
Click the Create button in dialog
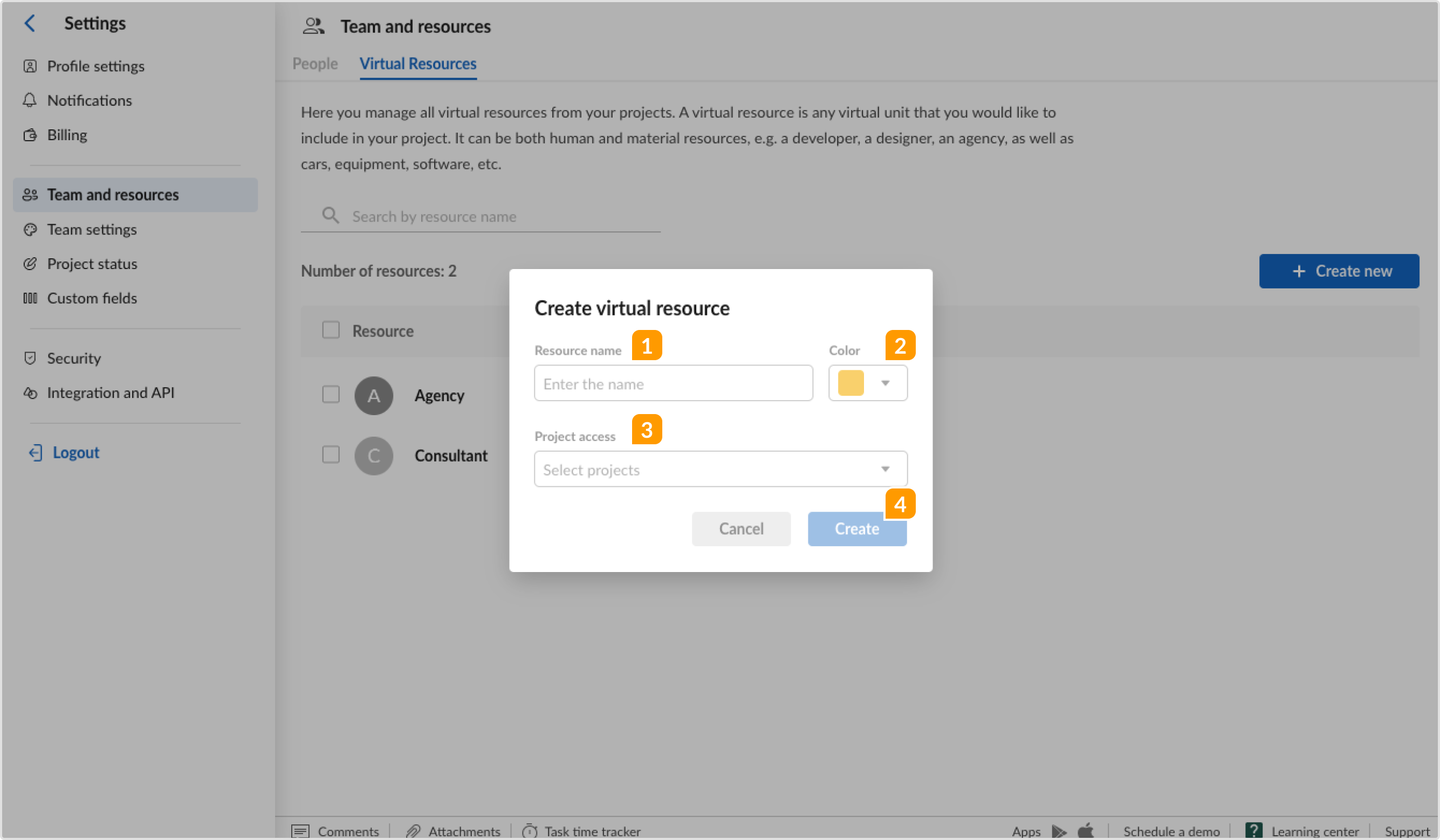[857, 528]
